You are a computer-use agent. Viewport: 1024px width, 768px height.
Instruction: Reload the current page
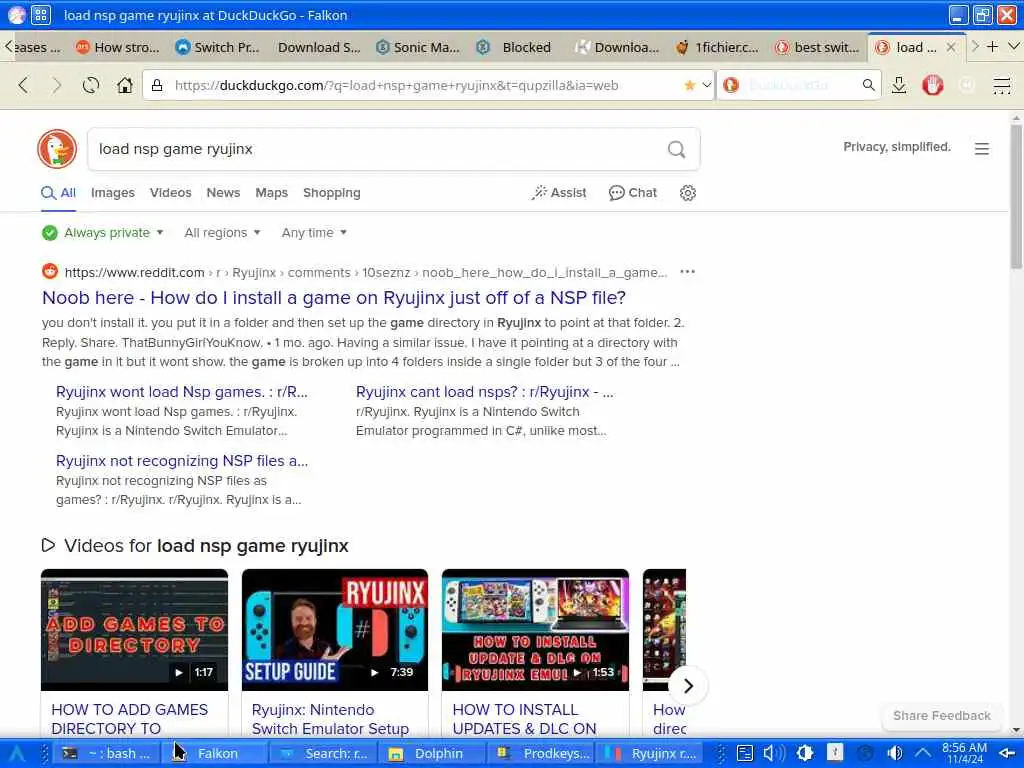click(91, 85)
